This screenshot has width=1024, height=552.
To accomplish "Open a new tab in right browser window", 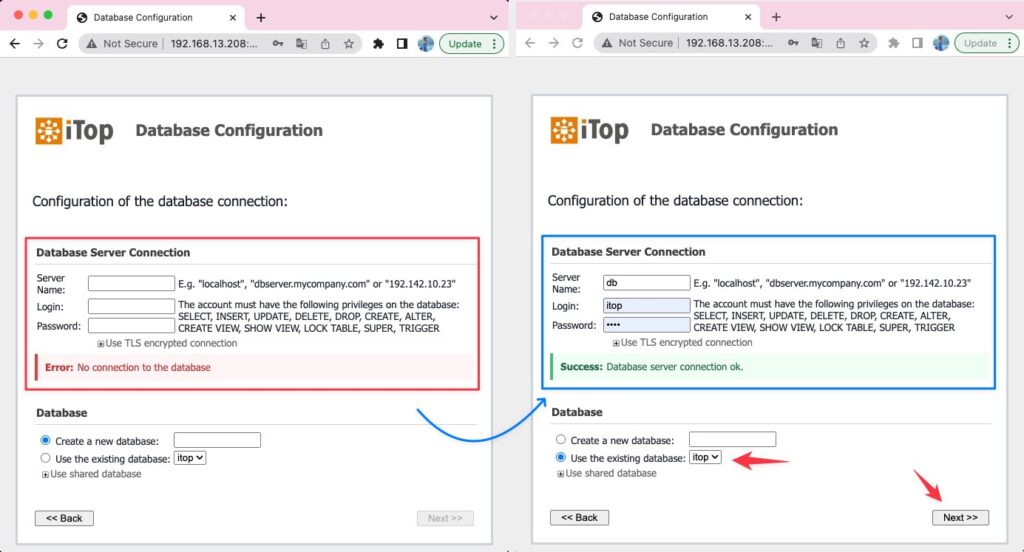I will pyautogui.click(x=776, y=17).
